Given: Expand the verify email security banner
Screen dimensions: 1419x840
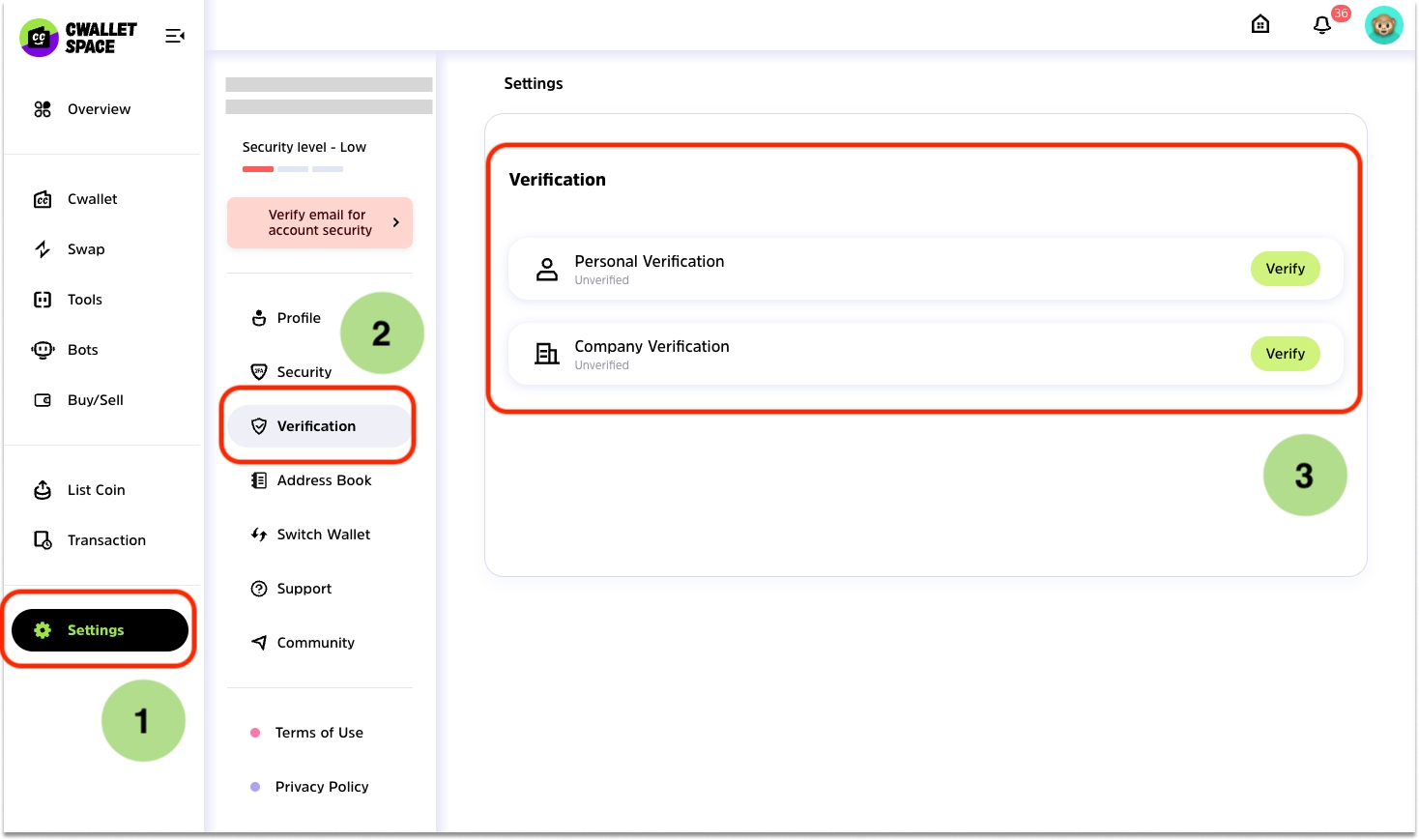Looking at the screenshot, I should [320, 222].
